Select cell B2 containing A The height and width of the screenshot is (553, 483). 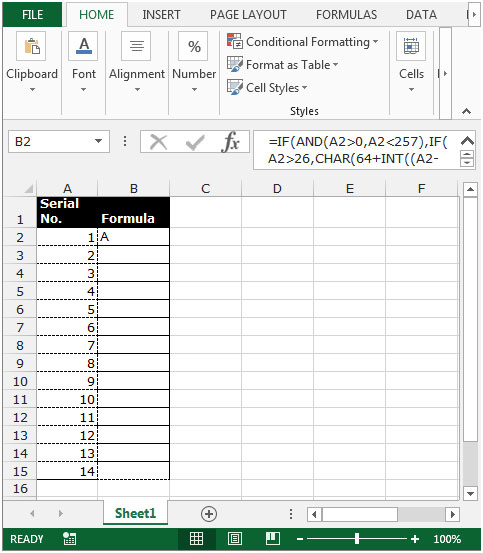tap(134, 237)
